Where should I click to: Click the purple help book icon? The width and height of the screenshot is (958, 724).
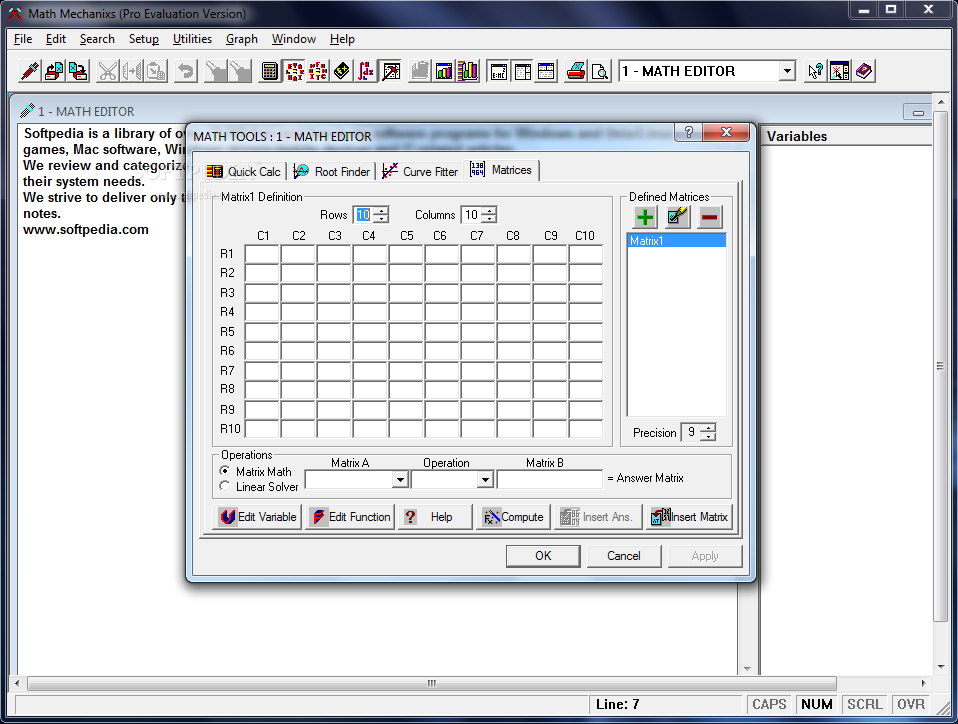pos(863,71)
